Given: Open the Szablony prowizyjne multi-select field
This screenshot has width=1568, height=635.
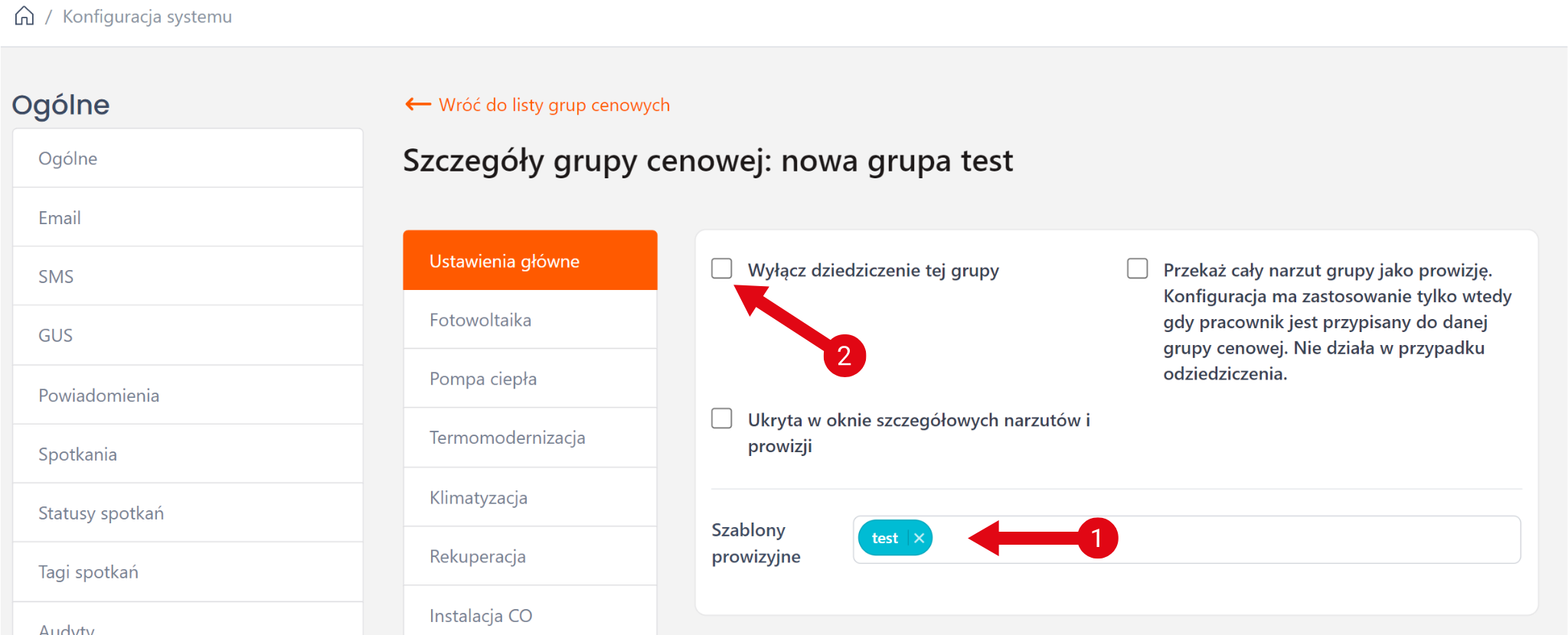Looking at the screenshot, I should (x=1225, y=539).
